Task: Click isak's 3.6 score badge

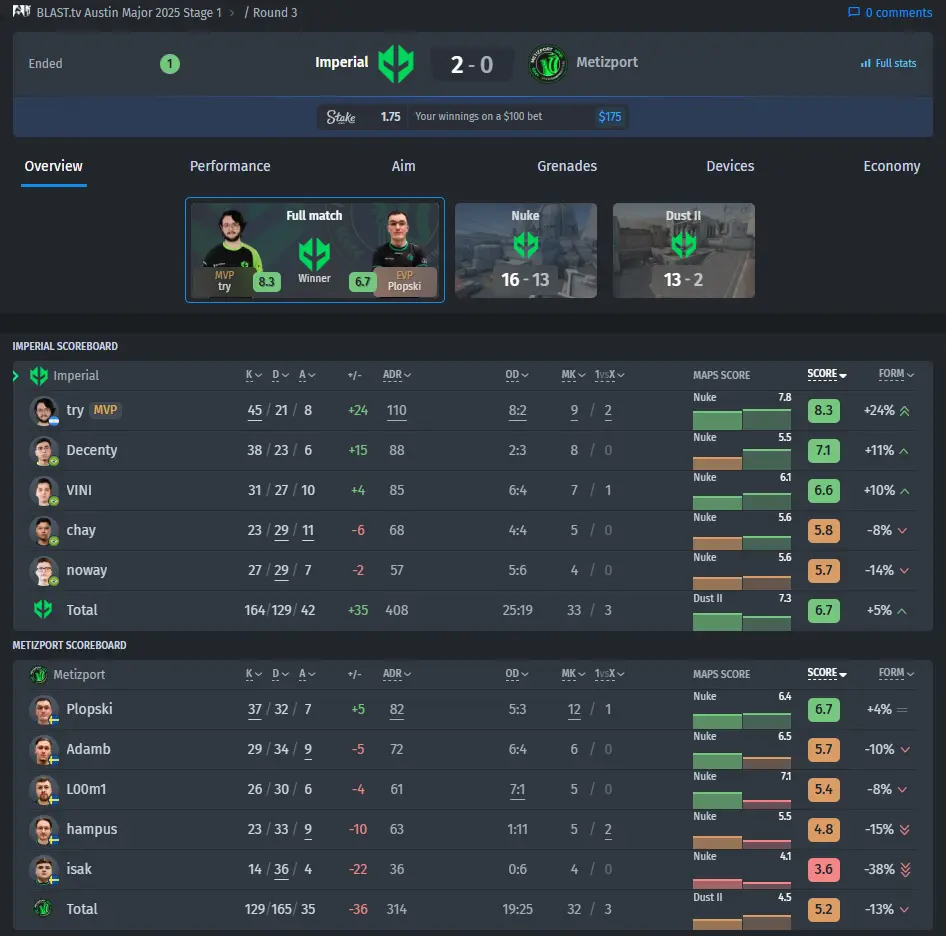Action: pyautogui.click(x=824, y=870)
